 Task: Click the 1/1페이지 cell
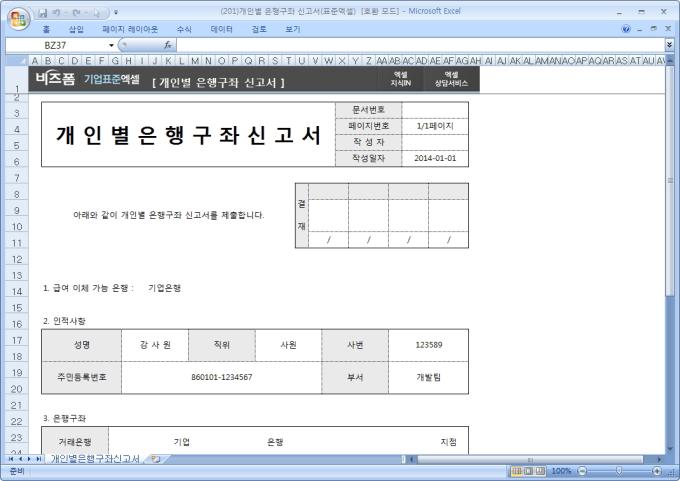435,126
